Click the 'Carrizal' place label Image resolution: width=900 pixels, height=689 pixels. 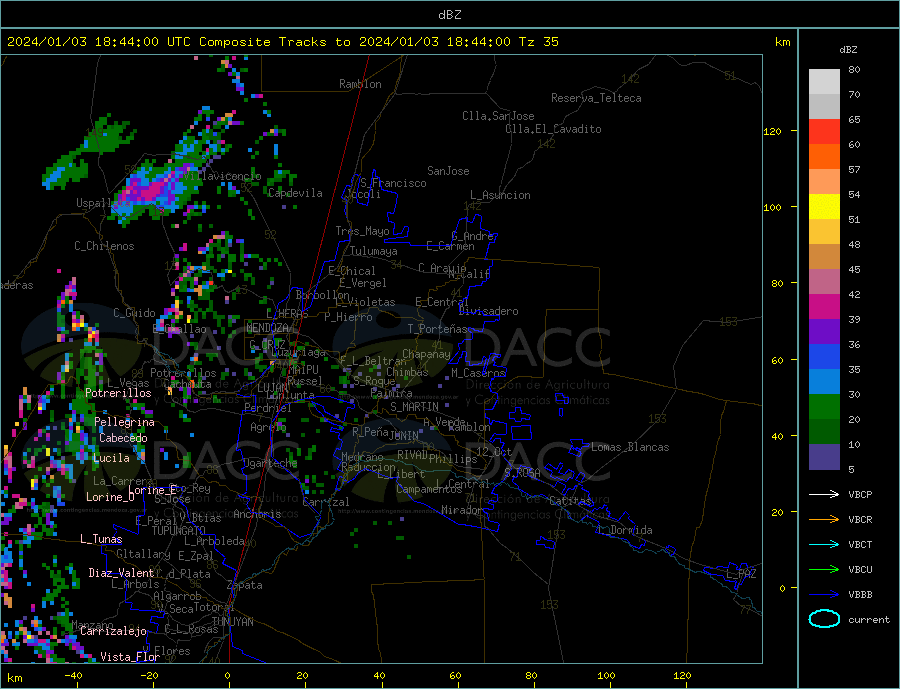(x=326, y=502)
